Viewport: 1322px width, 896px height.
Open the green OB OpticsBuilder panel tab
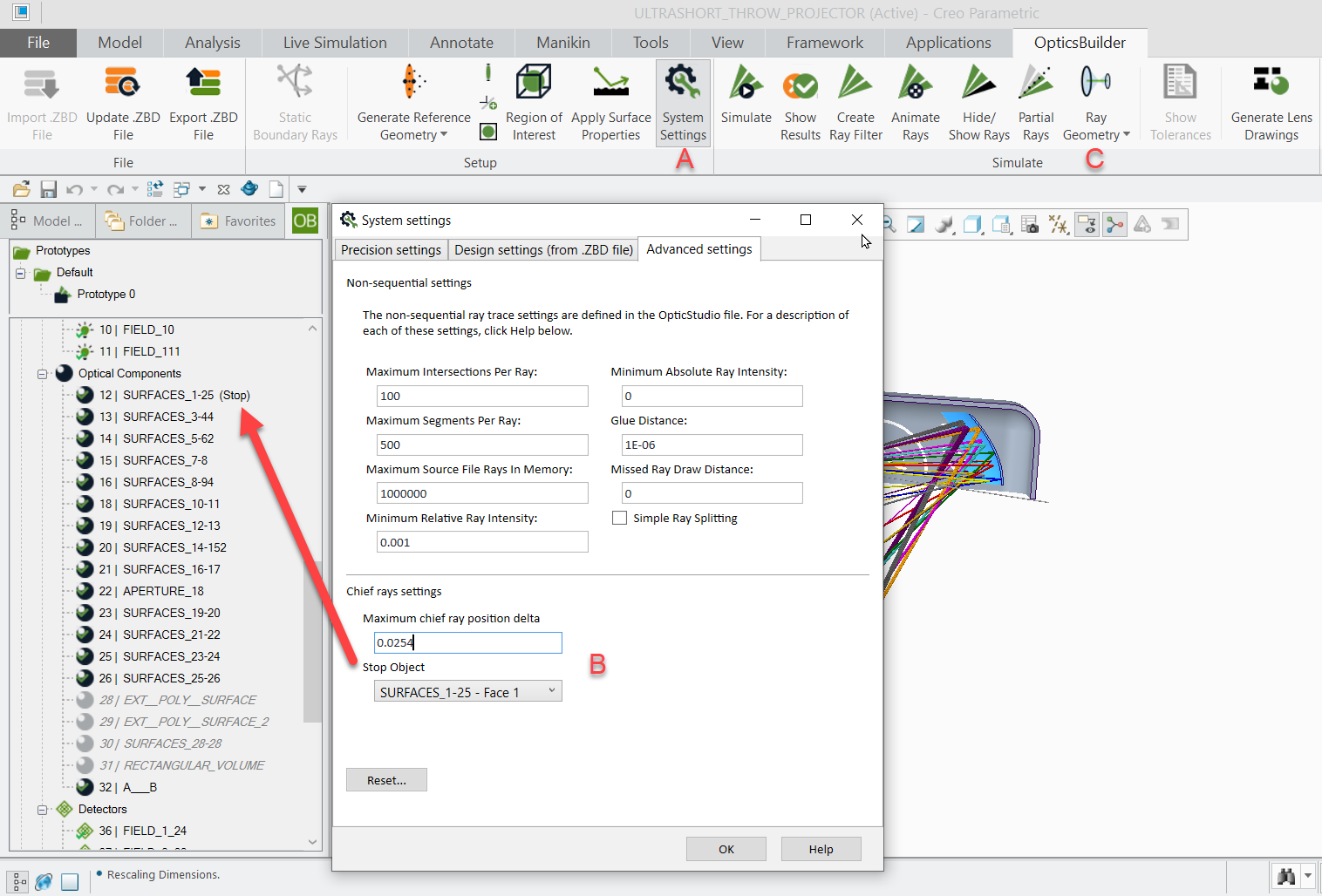[x=305, y=221]
